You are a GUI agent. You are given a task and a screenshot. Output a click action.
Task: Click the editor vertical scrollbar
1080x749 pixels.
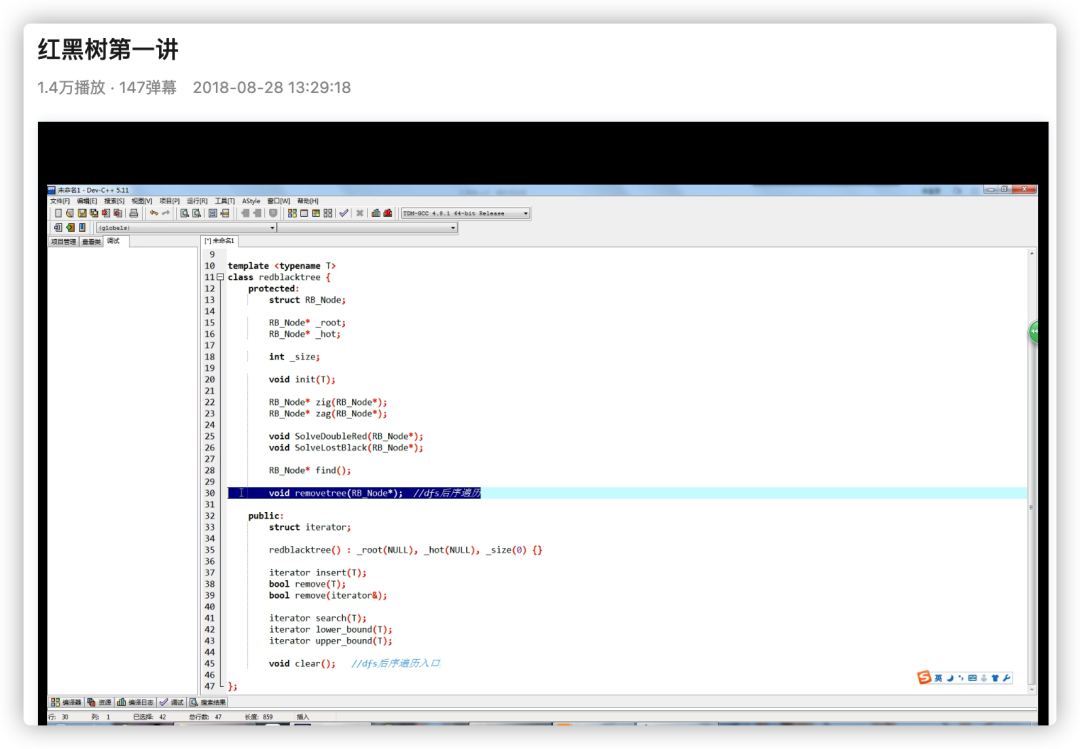[1031, 472]
